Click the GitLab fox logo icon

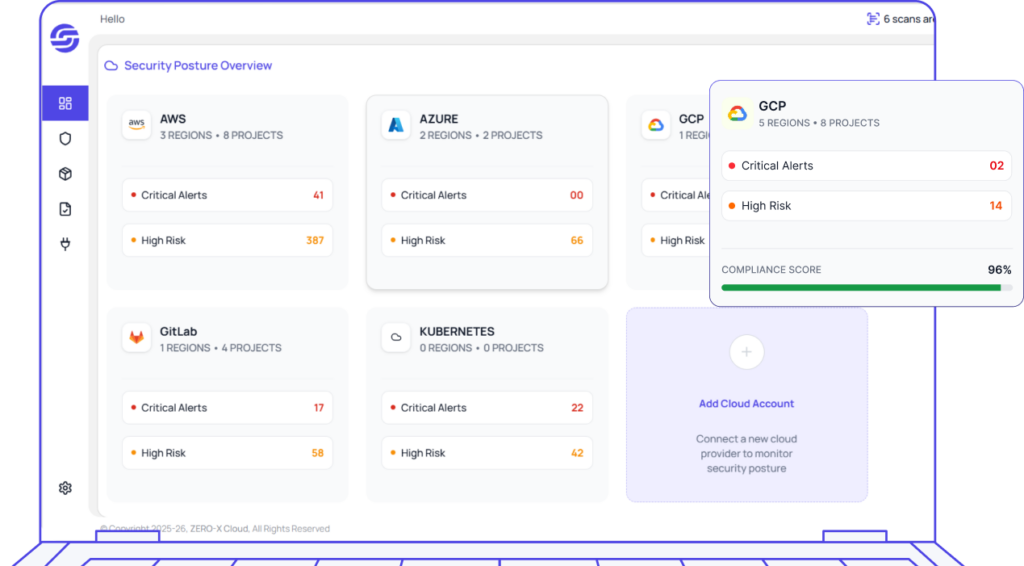click(137, 338)
